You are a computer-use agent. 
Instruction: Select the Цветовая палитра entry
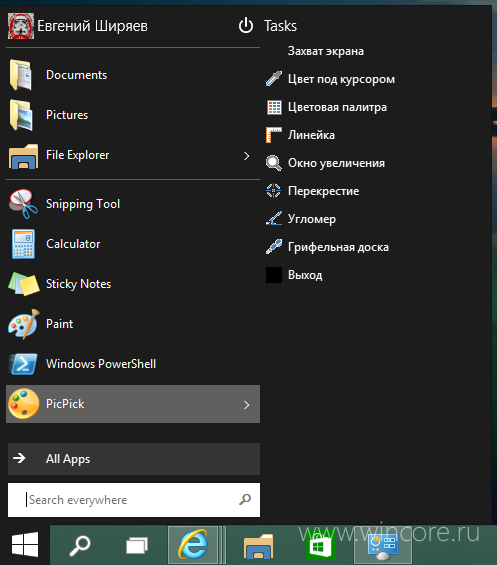coord(337,107)
